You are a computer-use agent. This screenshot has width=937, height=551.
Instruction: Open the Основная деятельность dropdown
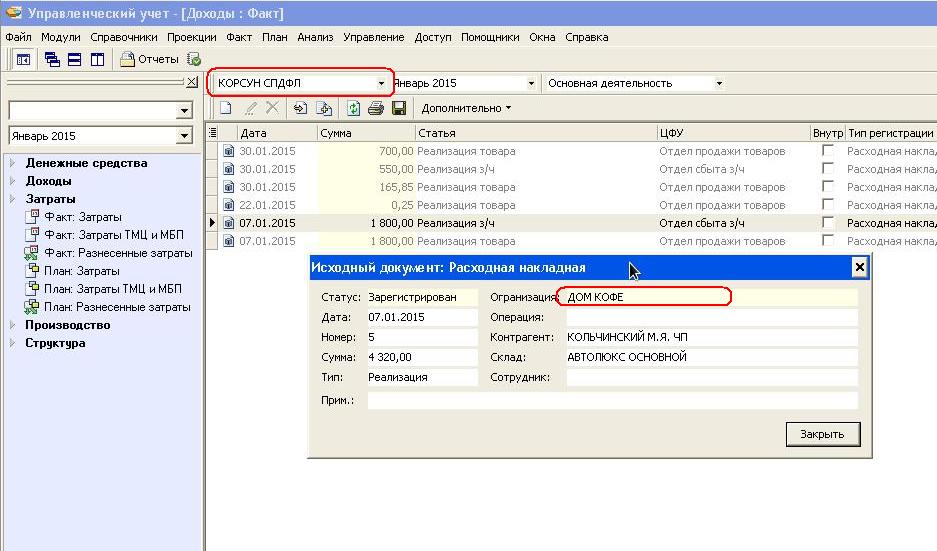(x=718, y=84)
